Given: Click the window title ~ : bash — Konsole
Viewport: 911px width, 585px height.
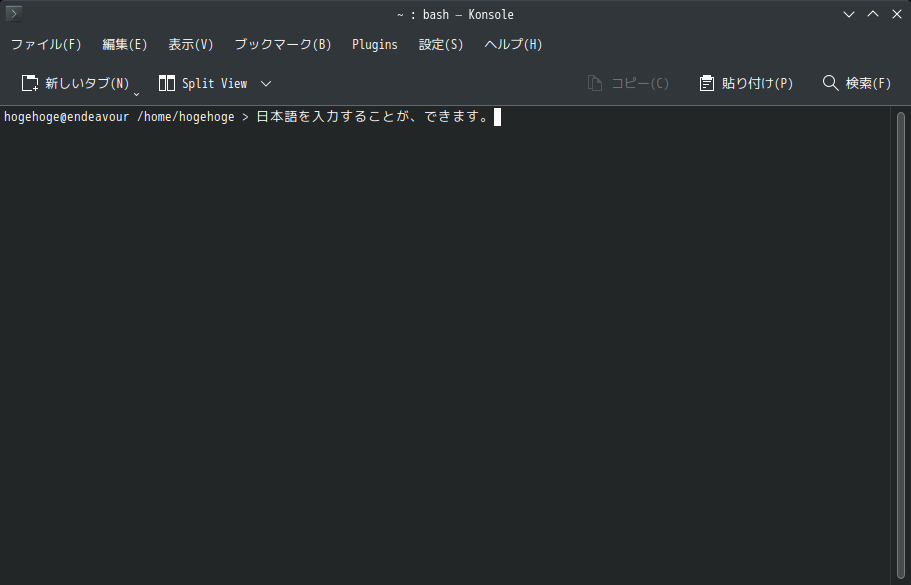Looking at the screenshot, I should (x=455, y=15).
